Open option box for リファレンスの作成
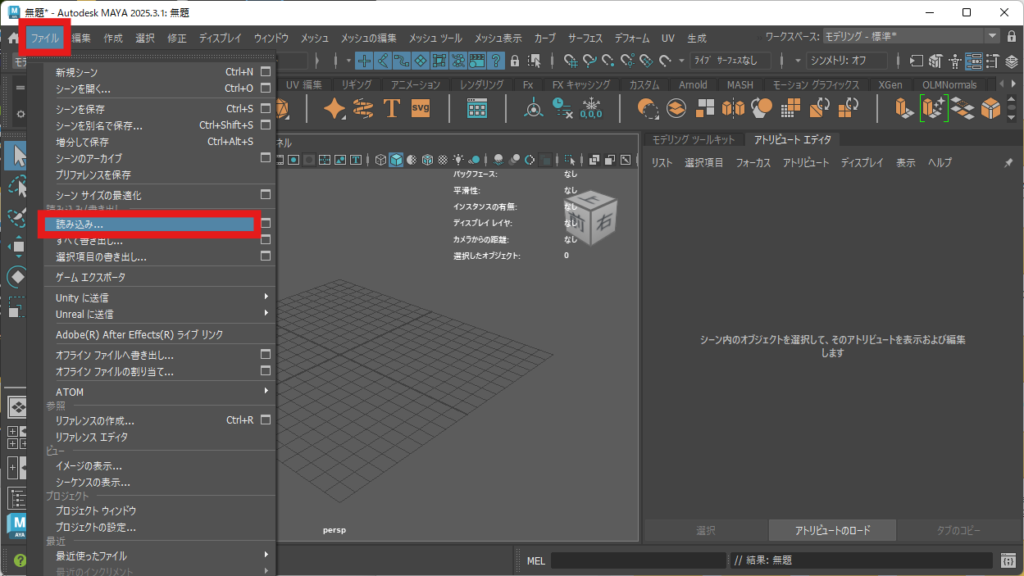Screen dimensions: 1024x576 [x=266, y=421]
